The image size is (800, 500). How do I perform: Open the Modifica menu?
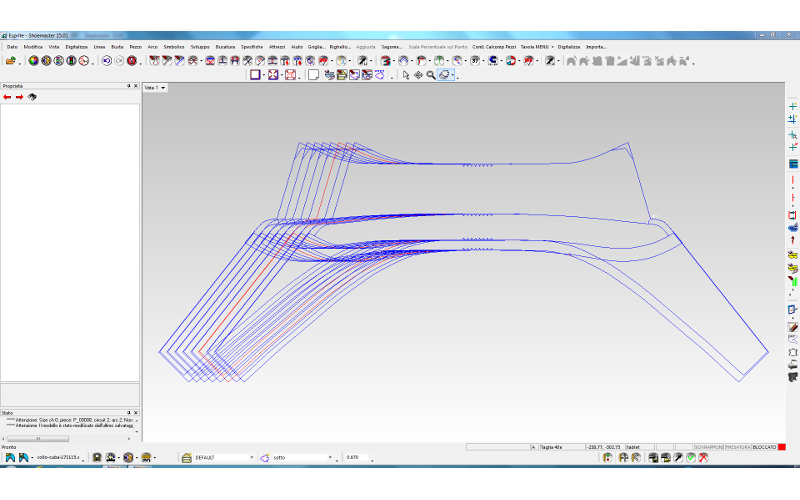click(33, 46)
